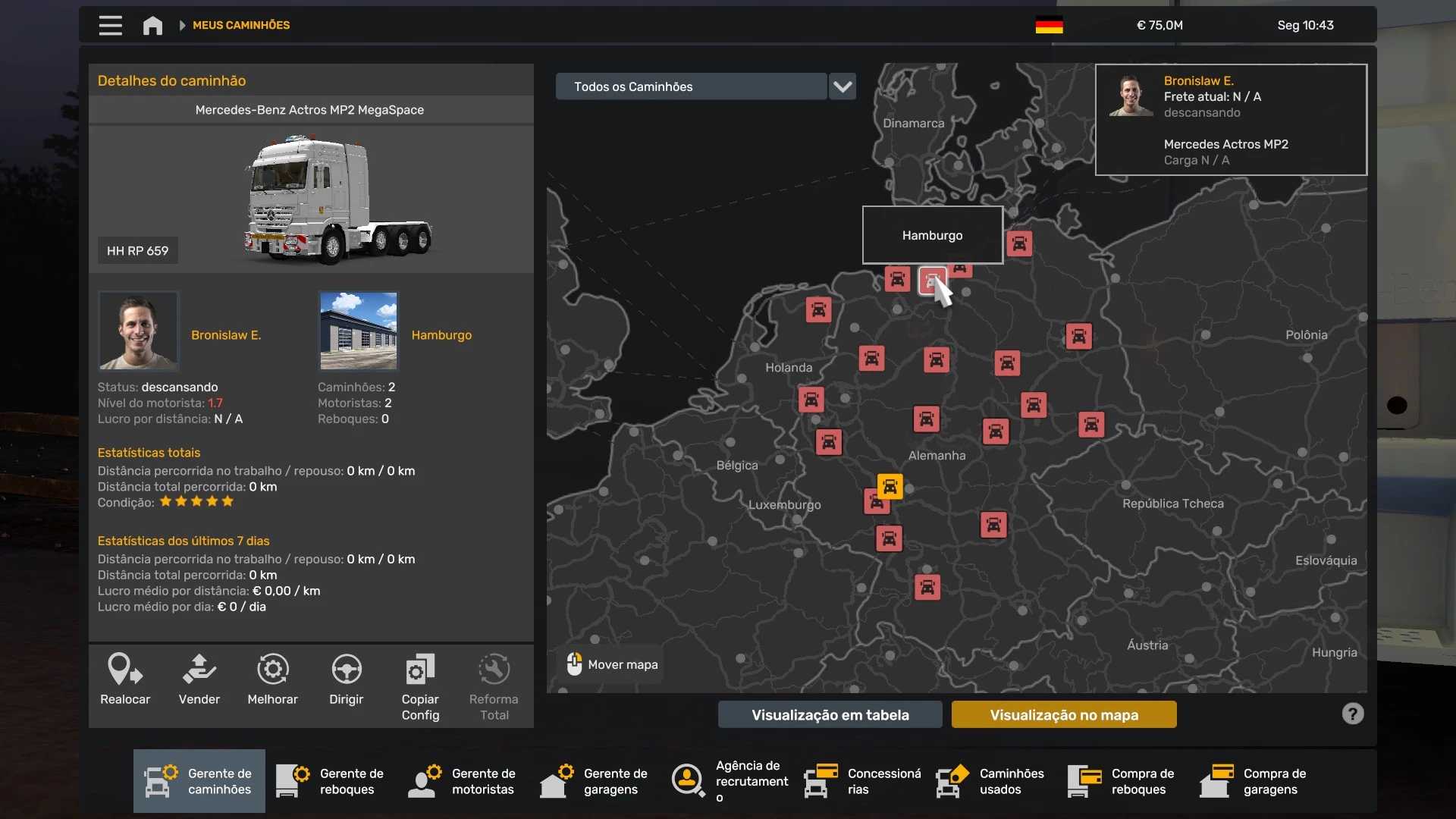Click the Bronislaw E. driver name link
Image resolution: width=1456 pixels, height=819 pixels.
[226, 335]
